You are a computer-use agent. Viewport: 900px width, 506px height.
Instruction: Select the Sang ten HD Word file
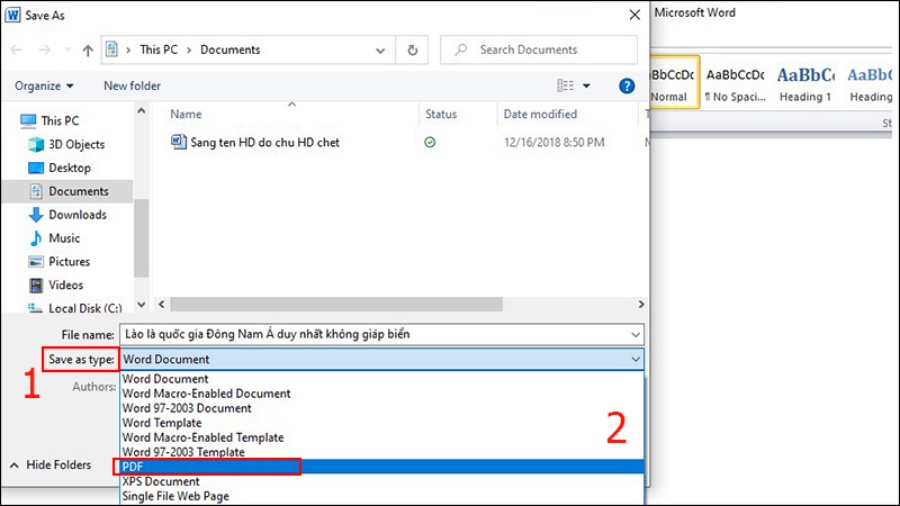coord(265,143)
